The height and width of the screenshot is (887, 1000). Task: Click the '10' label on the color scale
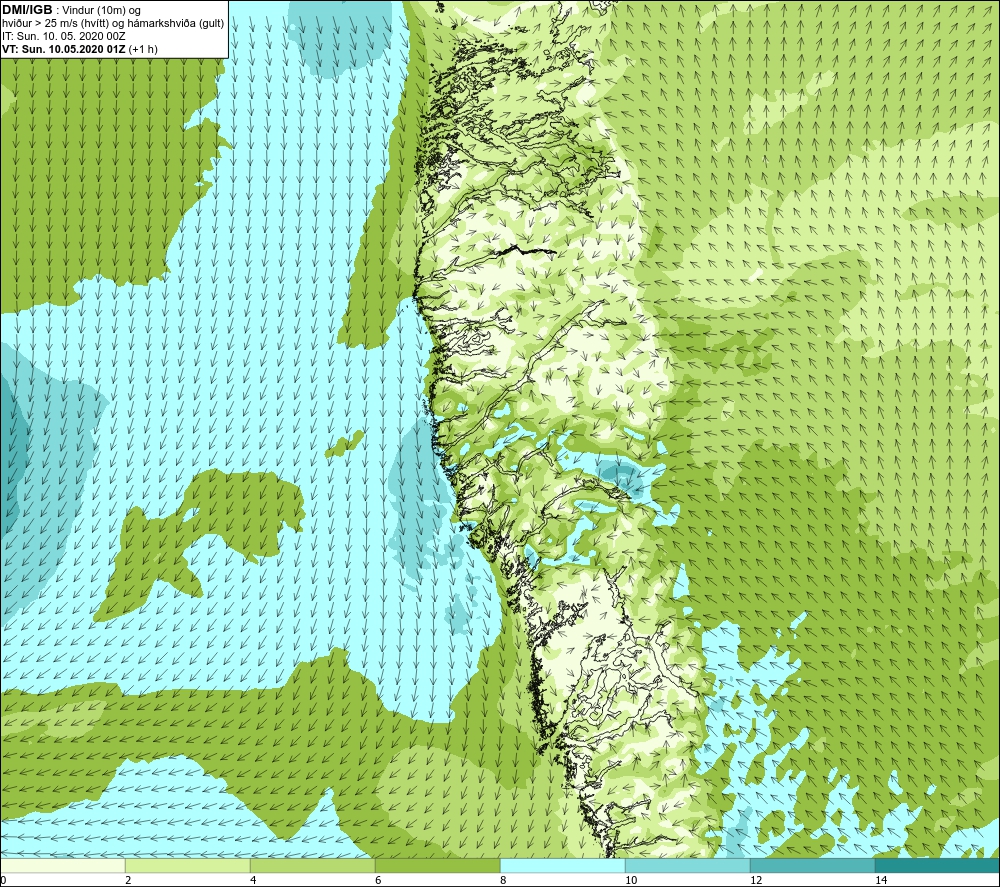point(631,880)
